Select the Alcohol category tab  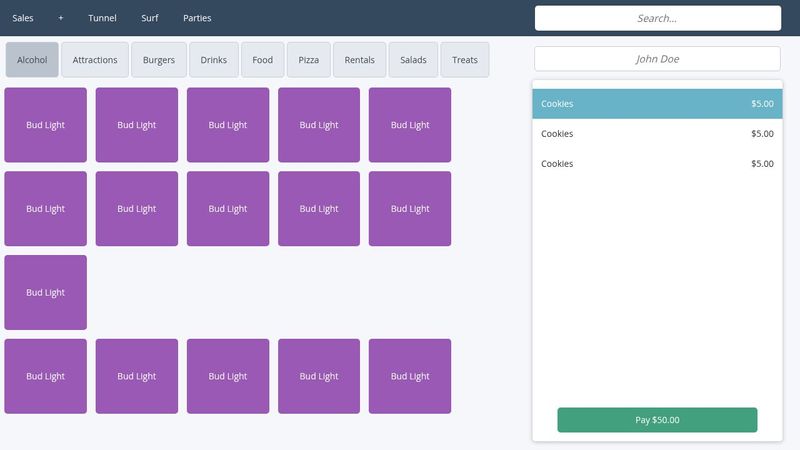click(32, 60)
